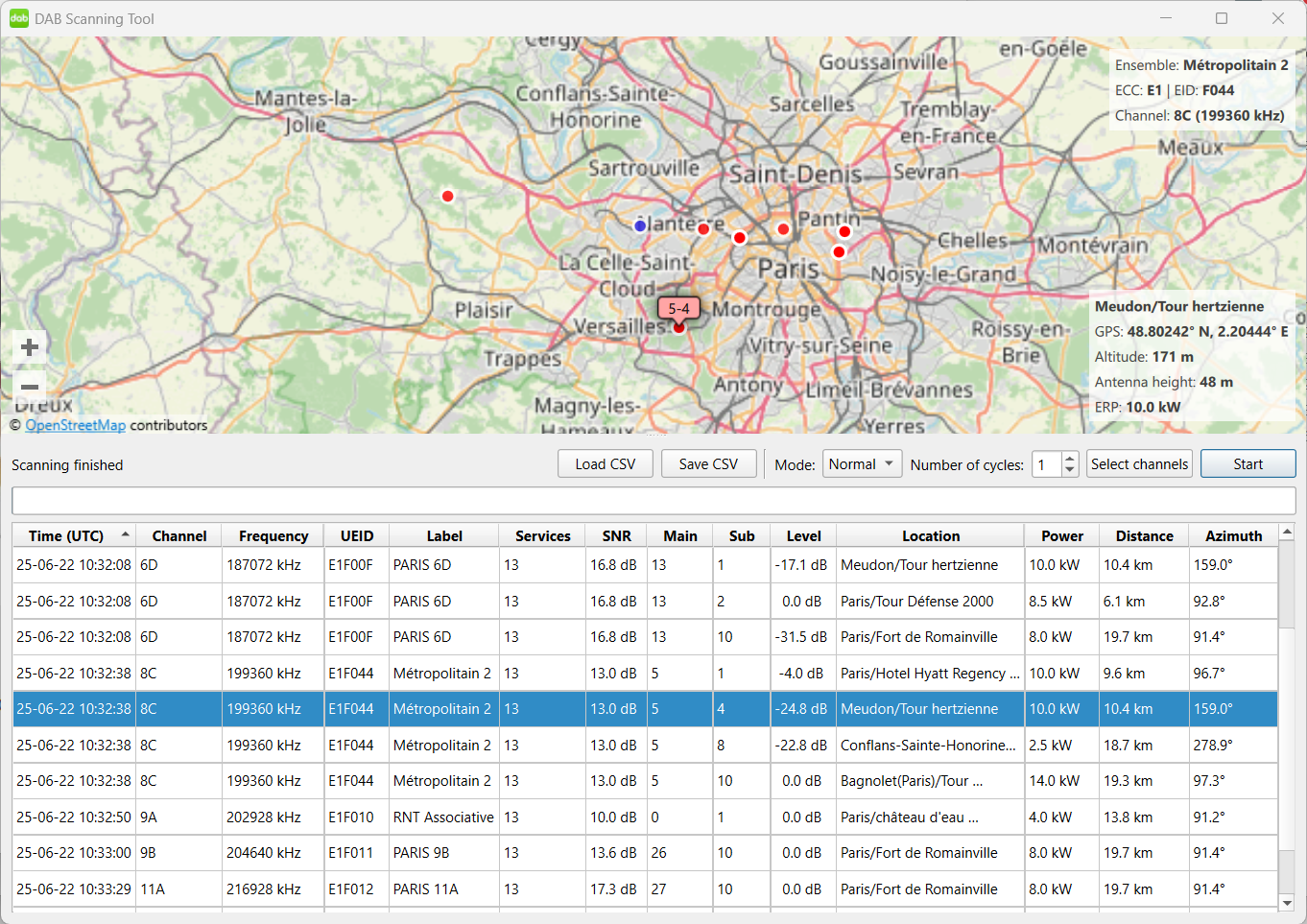The width and height of the screenshot is (1307, 924).
Task: Click the red transmitter marker near Pantin
Action: [x=844, y=231]
